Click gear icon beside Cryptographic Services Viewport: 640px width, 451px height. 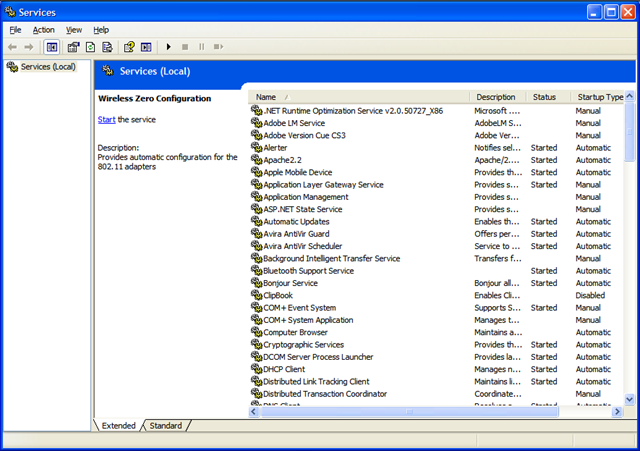click(x=256, y=344)
